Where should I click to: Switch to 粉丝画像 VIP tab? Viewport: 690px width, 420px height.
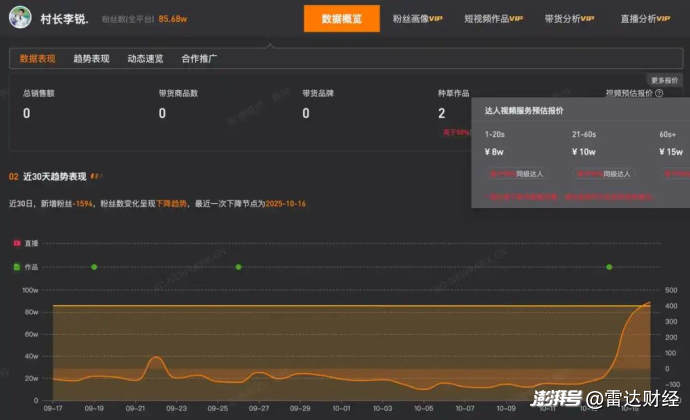[x=417, y=18]
